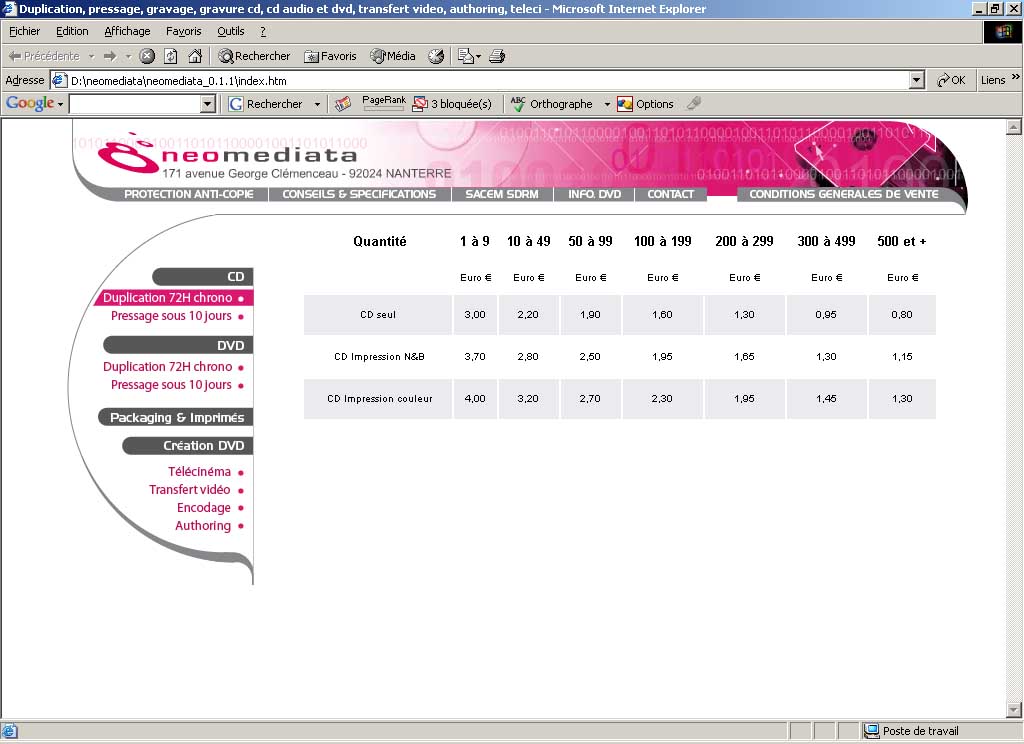Click the Google logo on the toolbar

[x=30, y=103]
